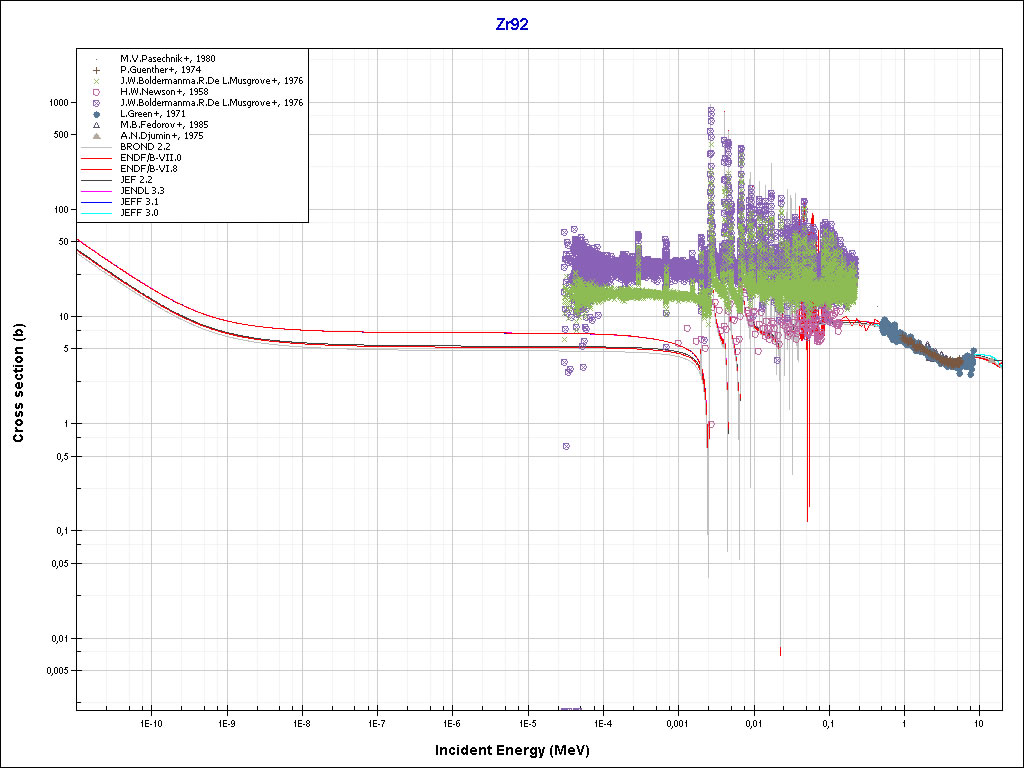Click the open triangle marker for M.B.Fedorov+
Screen dimensions: 1024x768
point(97,125)
